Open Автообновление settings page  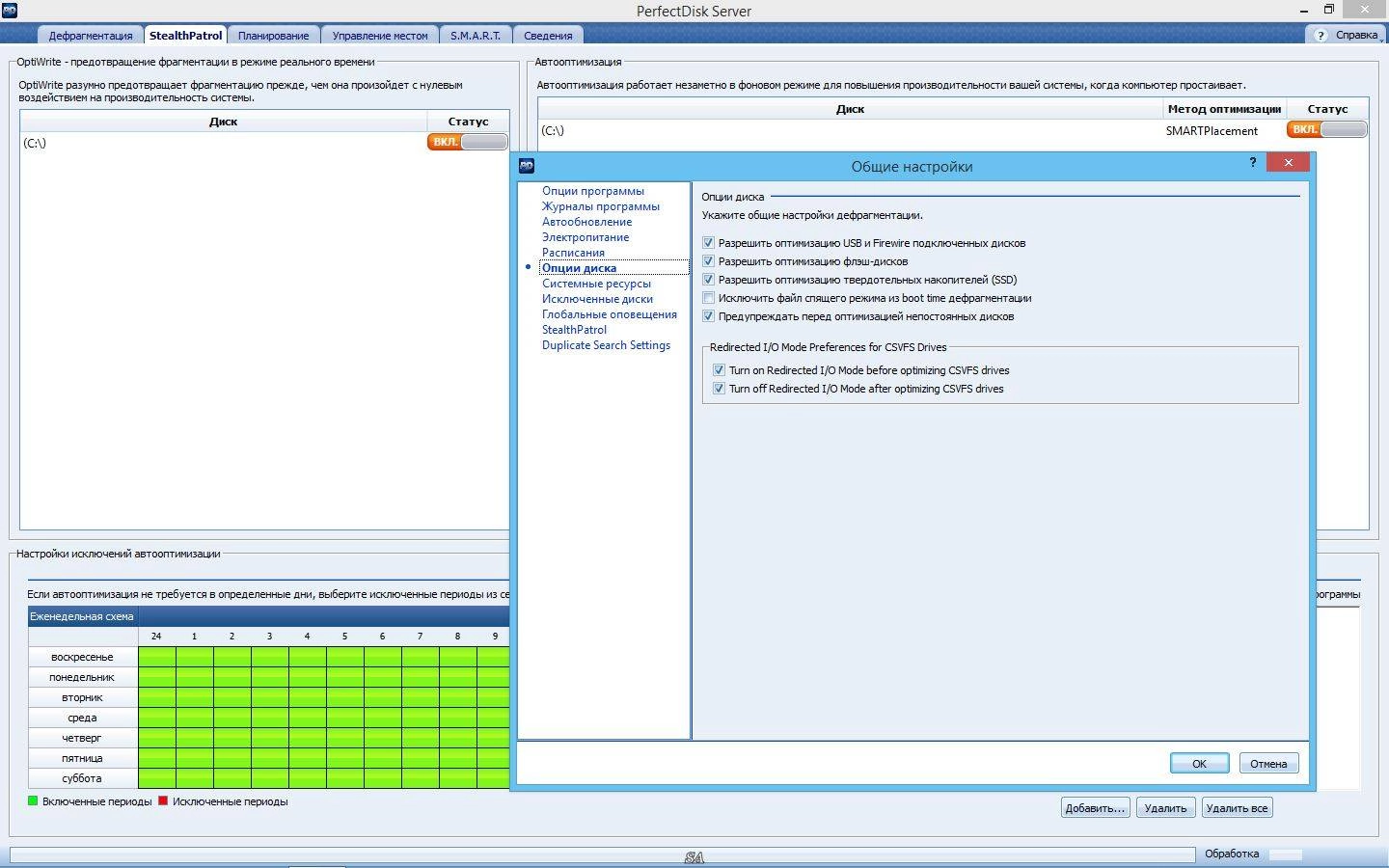586,222
